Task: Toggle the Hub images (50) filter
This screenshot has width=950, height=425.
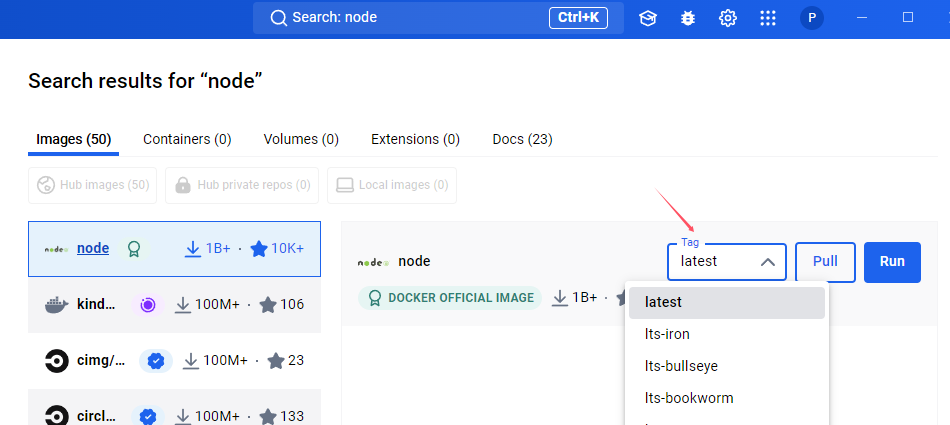Action: (93, 185)
